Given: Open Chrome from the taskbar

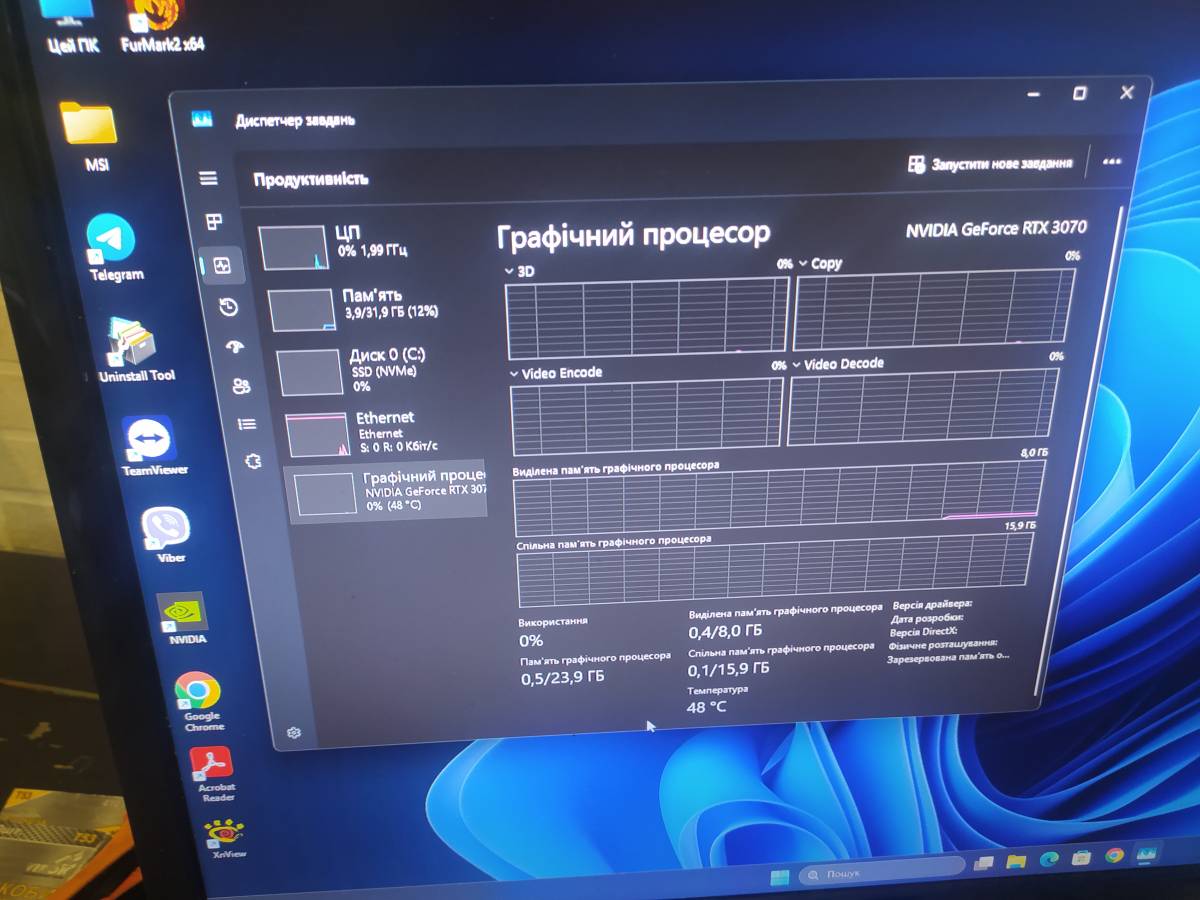Looking at the screenshot, I should click(x=1114, y=855).
